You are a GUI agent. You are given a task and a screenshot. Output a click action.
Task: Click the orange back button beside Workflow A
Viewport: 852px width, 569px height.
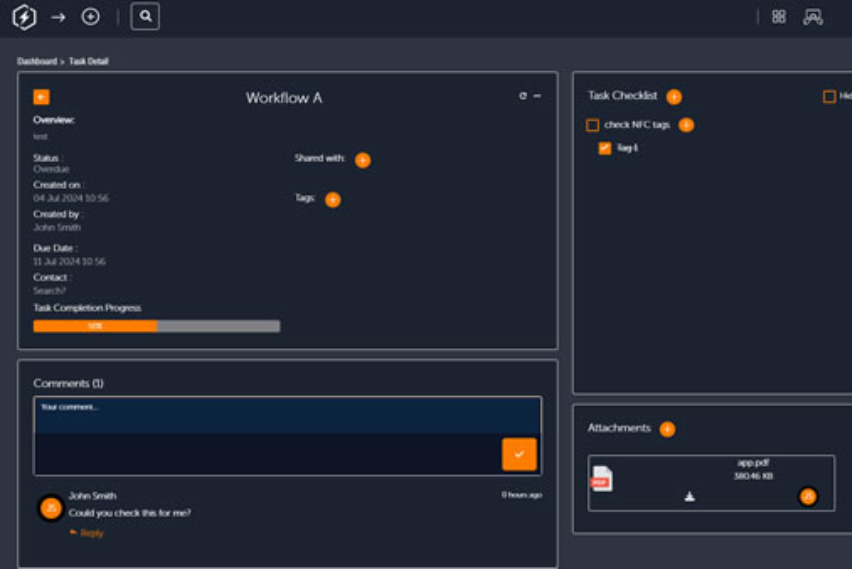41,97
